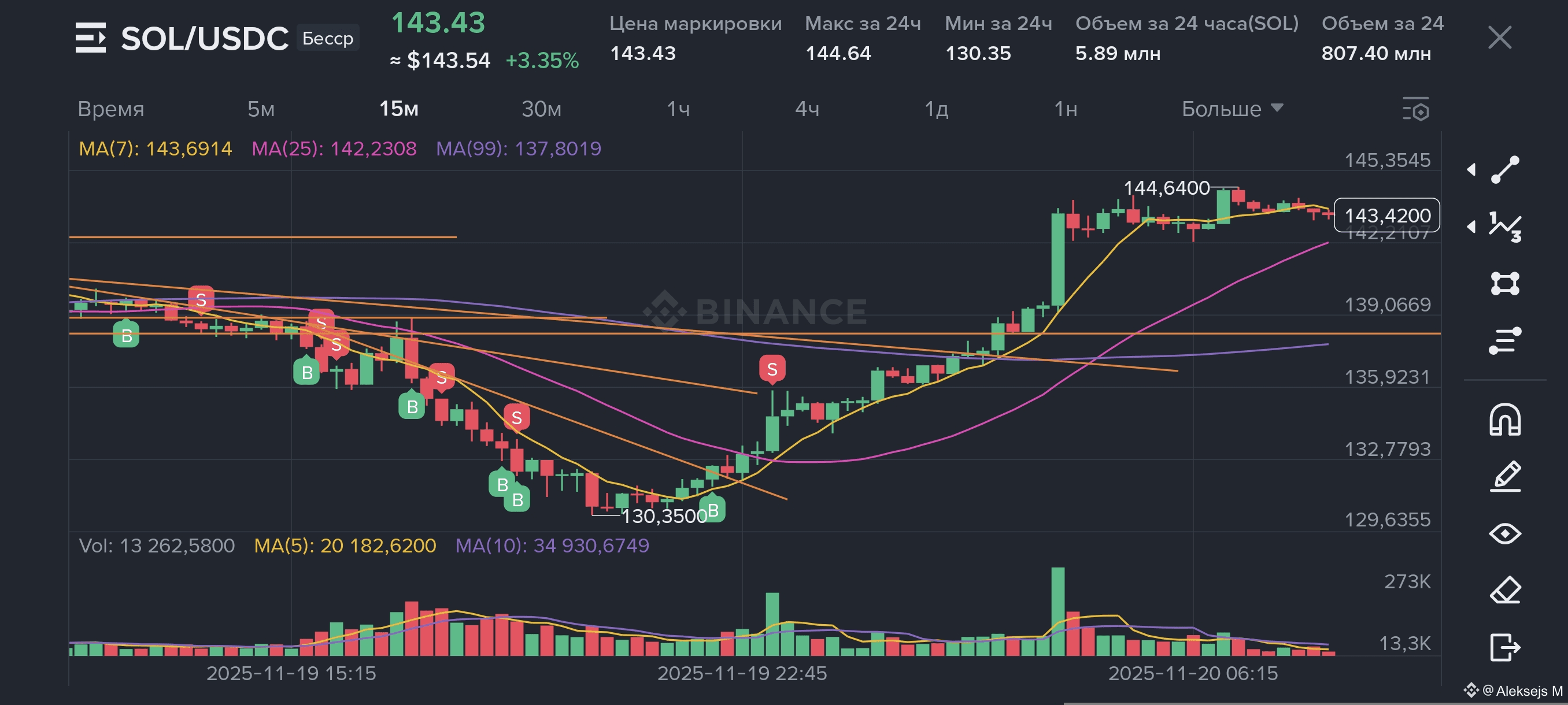Switch to the 5м timeframe tab
Image resolution: width=1568 pixels, height=705 pixels.
pos(261,109)
